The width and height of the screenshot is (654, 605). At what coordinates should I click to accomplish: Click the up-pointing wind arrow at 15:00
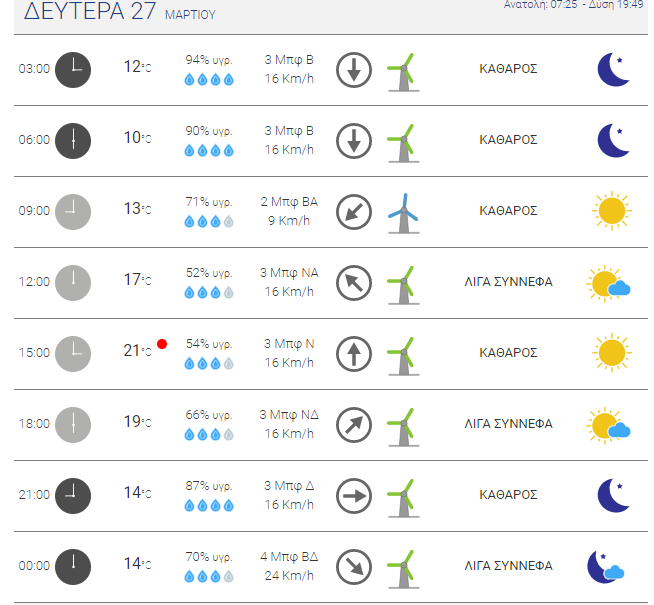[354, 354]
